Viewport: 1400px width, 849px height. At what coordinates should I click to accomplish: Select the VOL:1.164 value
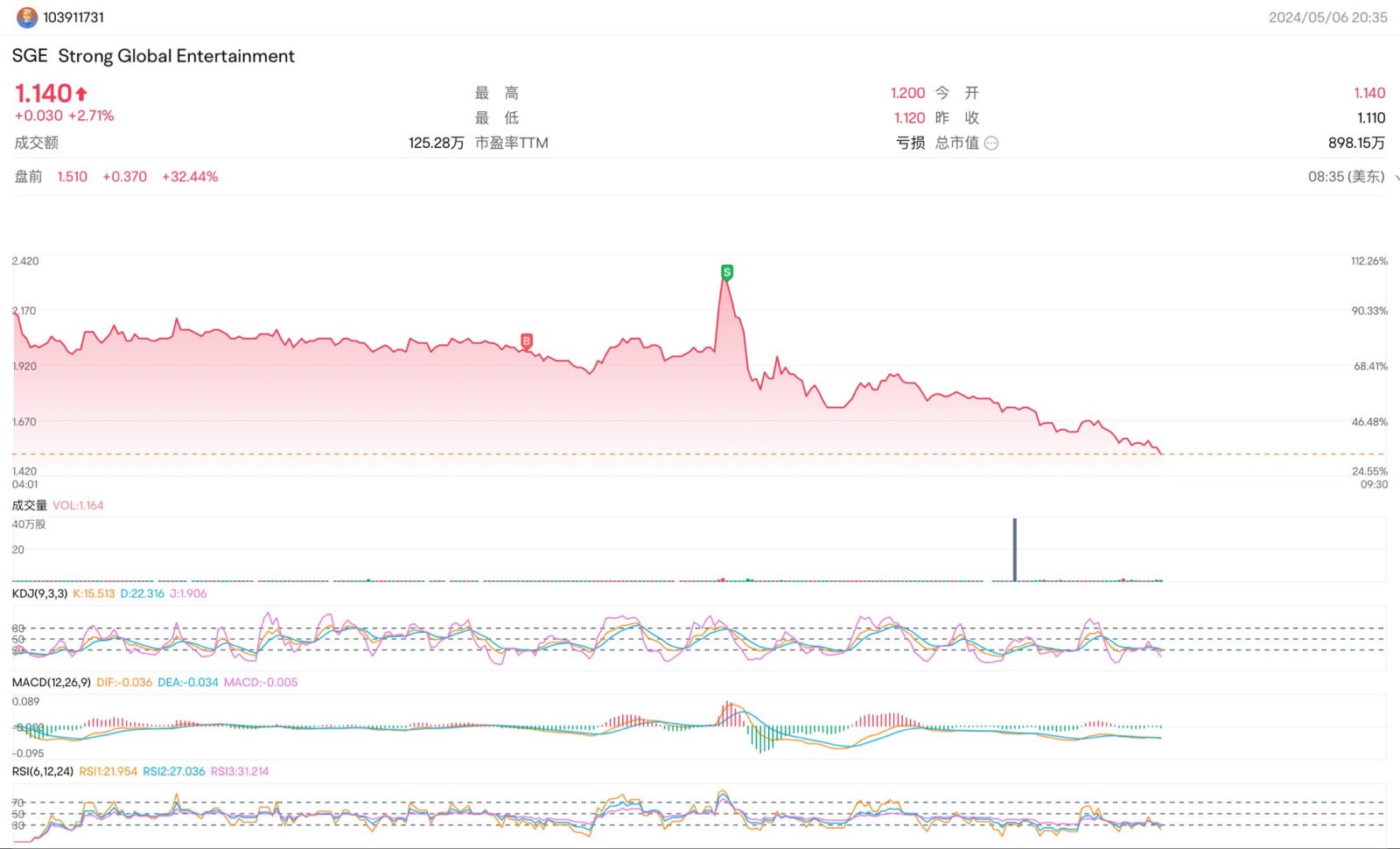[x=78, y=506]
